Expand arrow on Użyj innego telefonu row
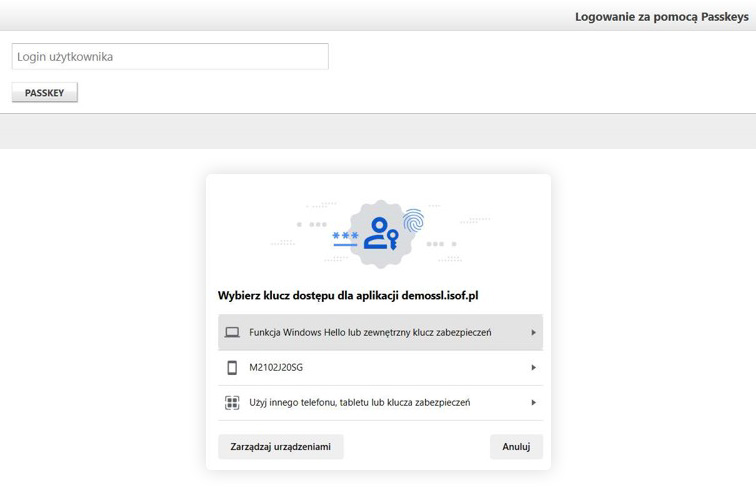Screen dimensions: 756x500 [533, 403]
